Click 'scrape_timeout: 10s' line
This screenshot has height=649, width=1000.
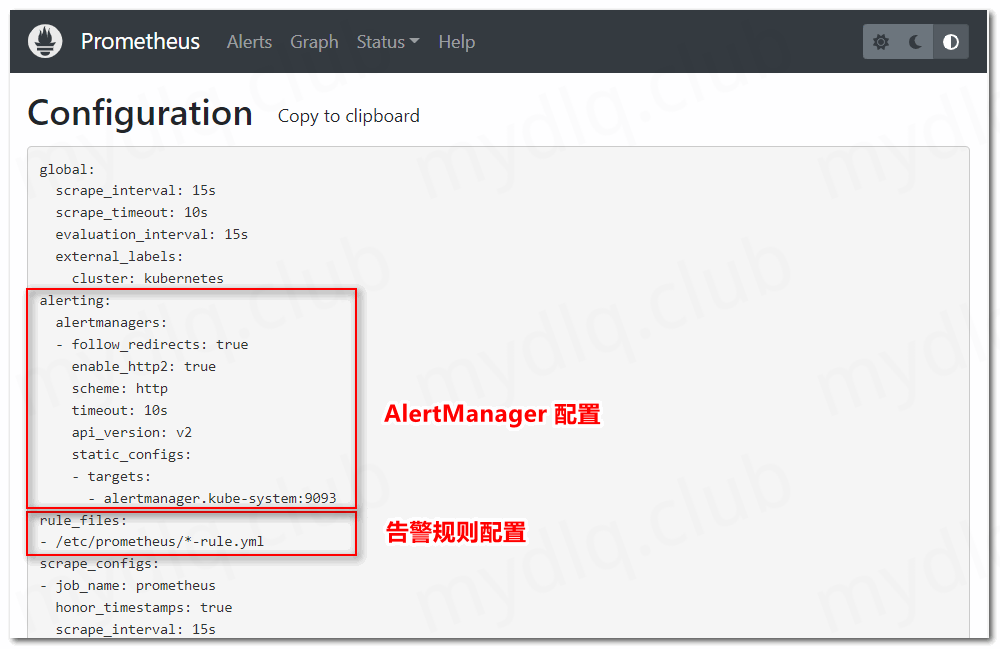[131, 212]
